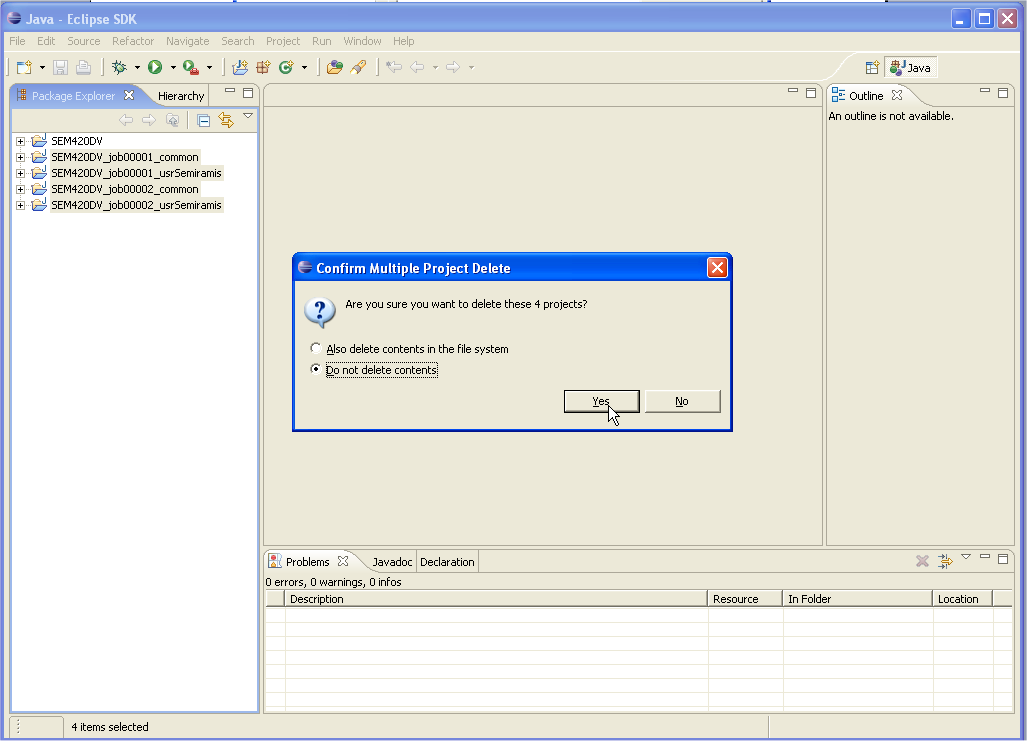Screen dimensions: 1027x741
Task: Click the green Run button icon
Action: coord(155,67)
